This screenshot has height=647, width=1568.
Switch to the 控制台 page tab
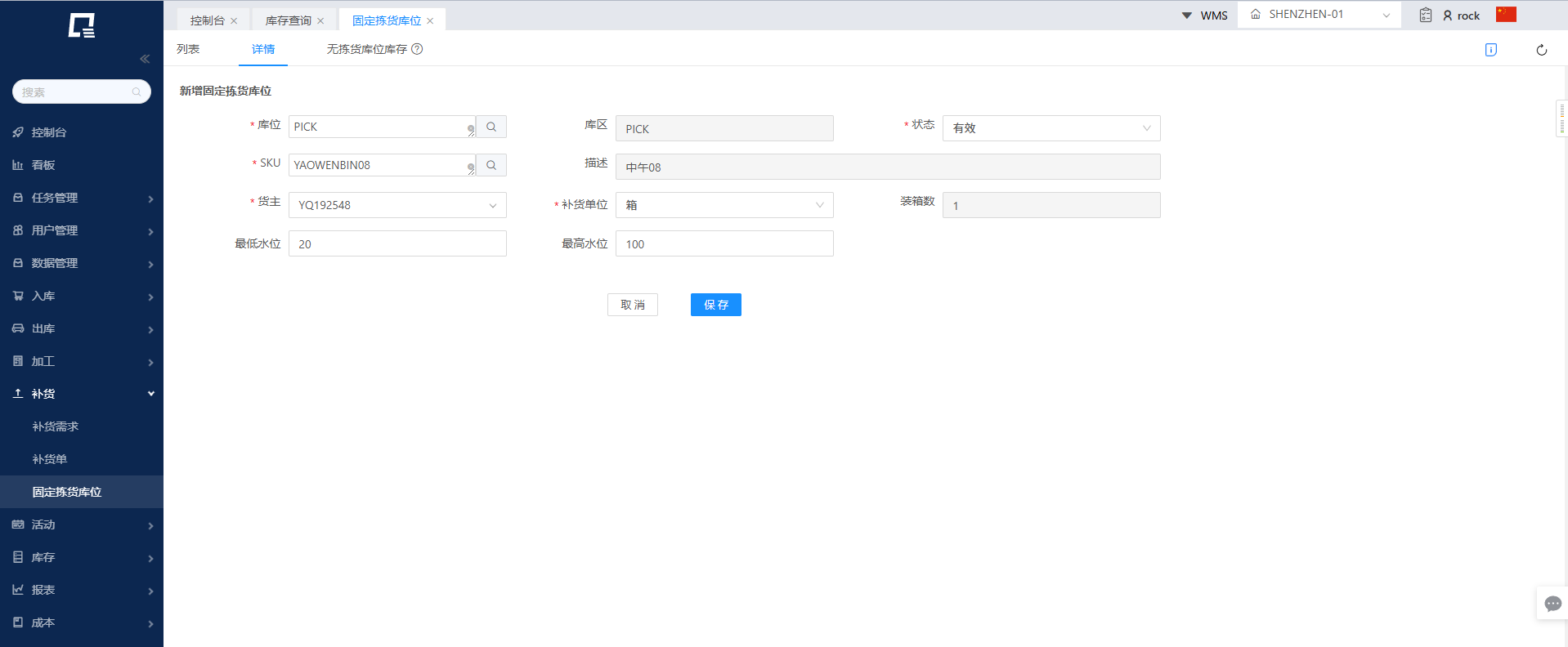pyautogui.click(x=208, y=21)
